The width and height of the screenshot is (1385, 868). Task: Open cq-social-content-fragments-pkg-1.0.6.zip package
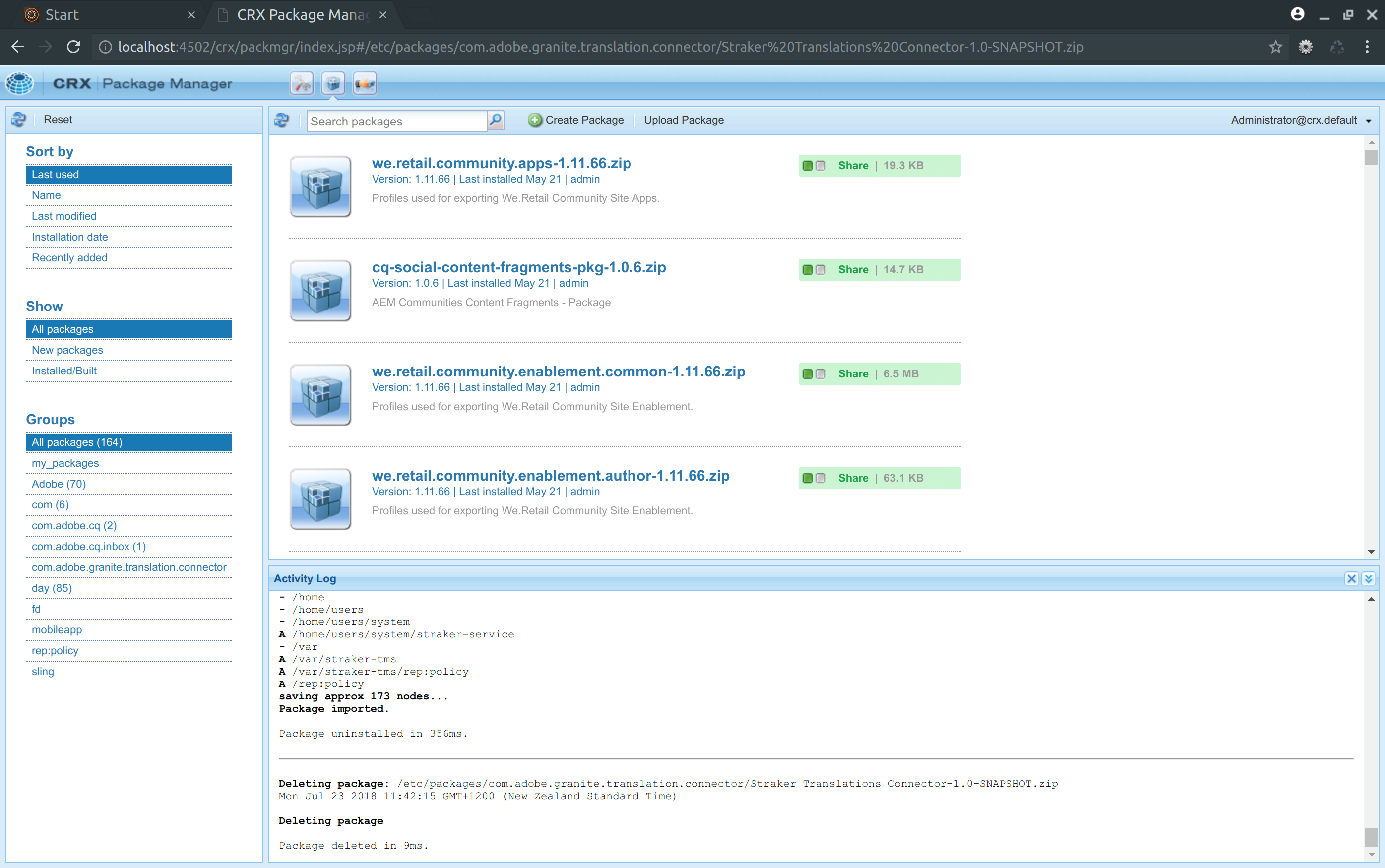click(x=519, y=267)
